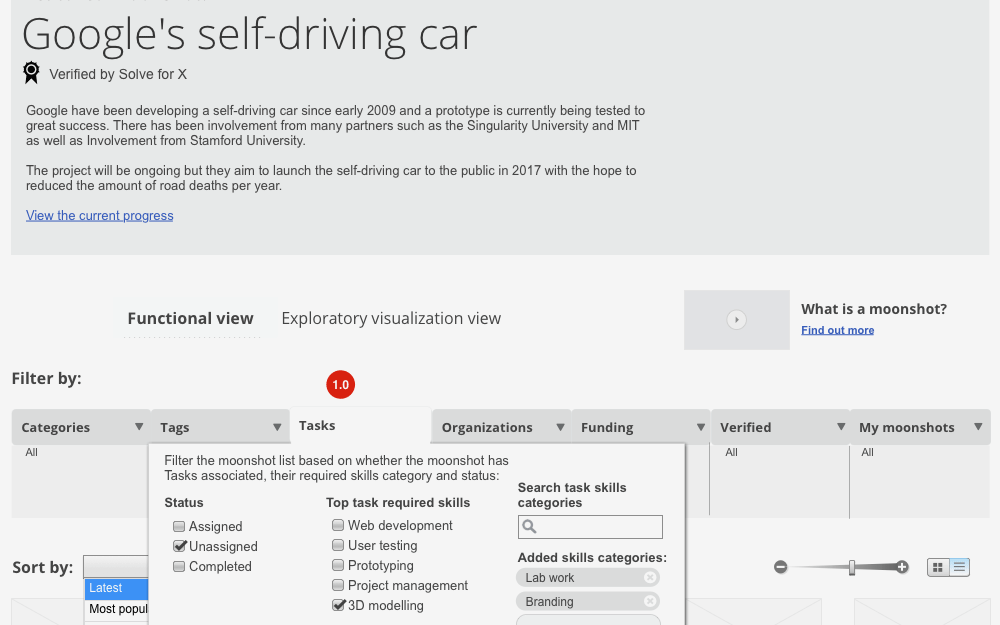Enable the Web development checkbox
The image size is (1000, 625).
[338, 525]
